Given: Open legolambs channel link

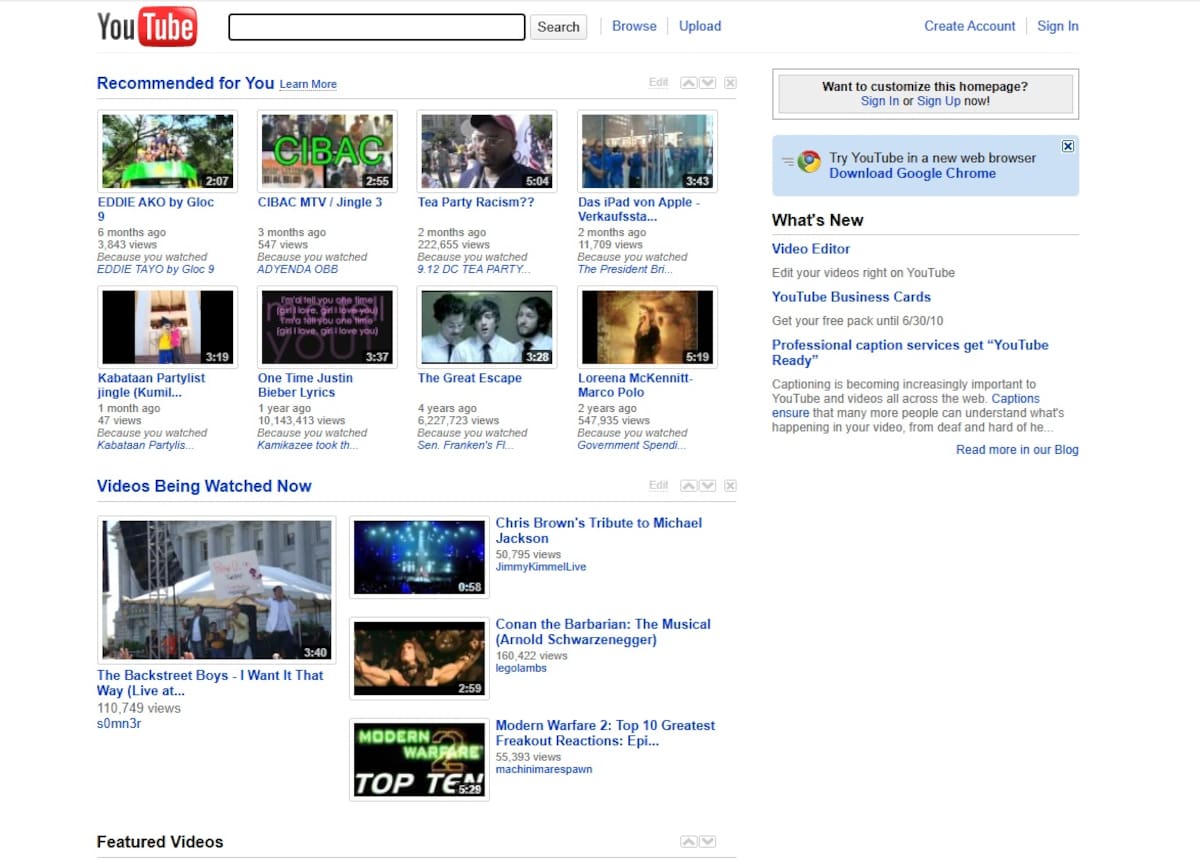Looking at the screenshot, I should (x=521, y=668).
